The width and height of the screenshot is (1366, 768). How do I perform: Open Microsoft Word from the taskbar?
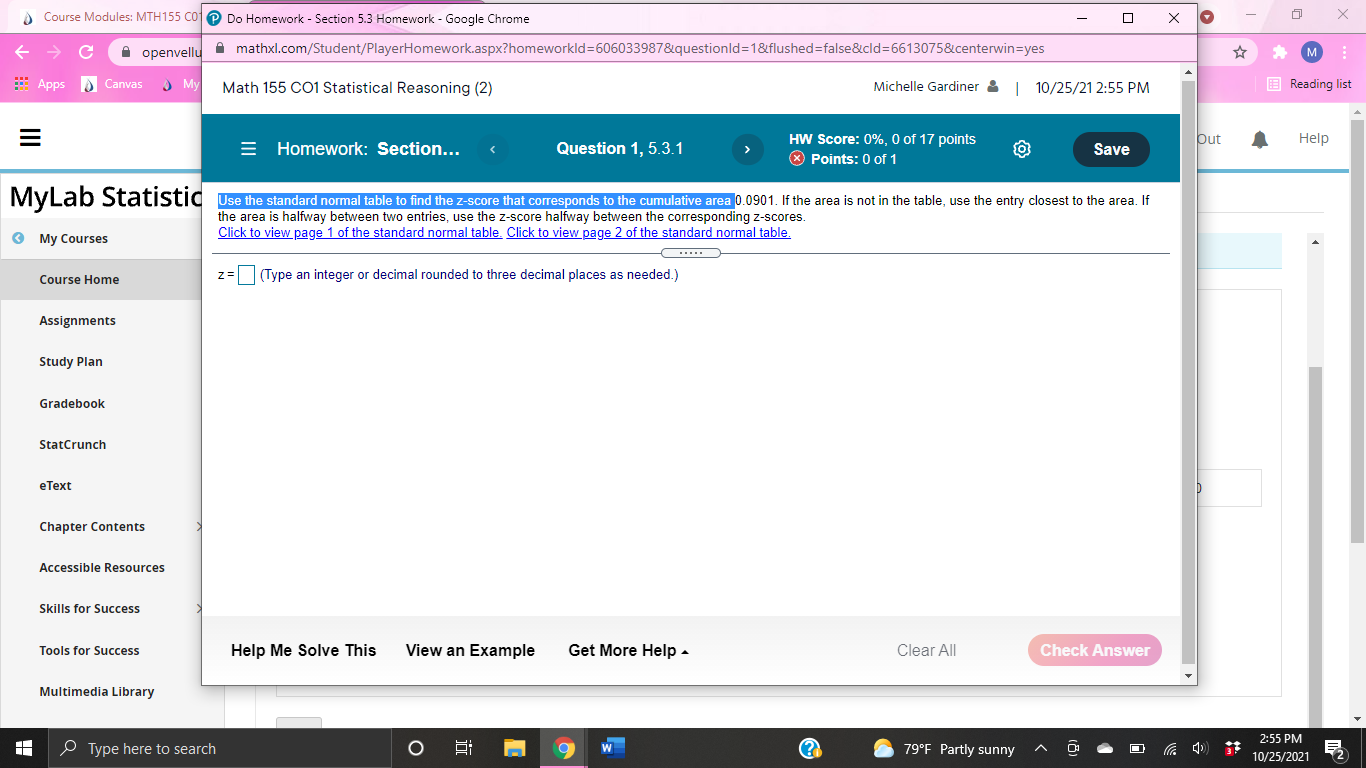pos(613,748)
